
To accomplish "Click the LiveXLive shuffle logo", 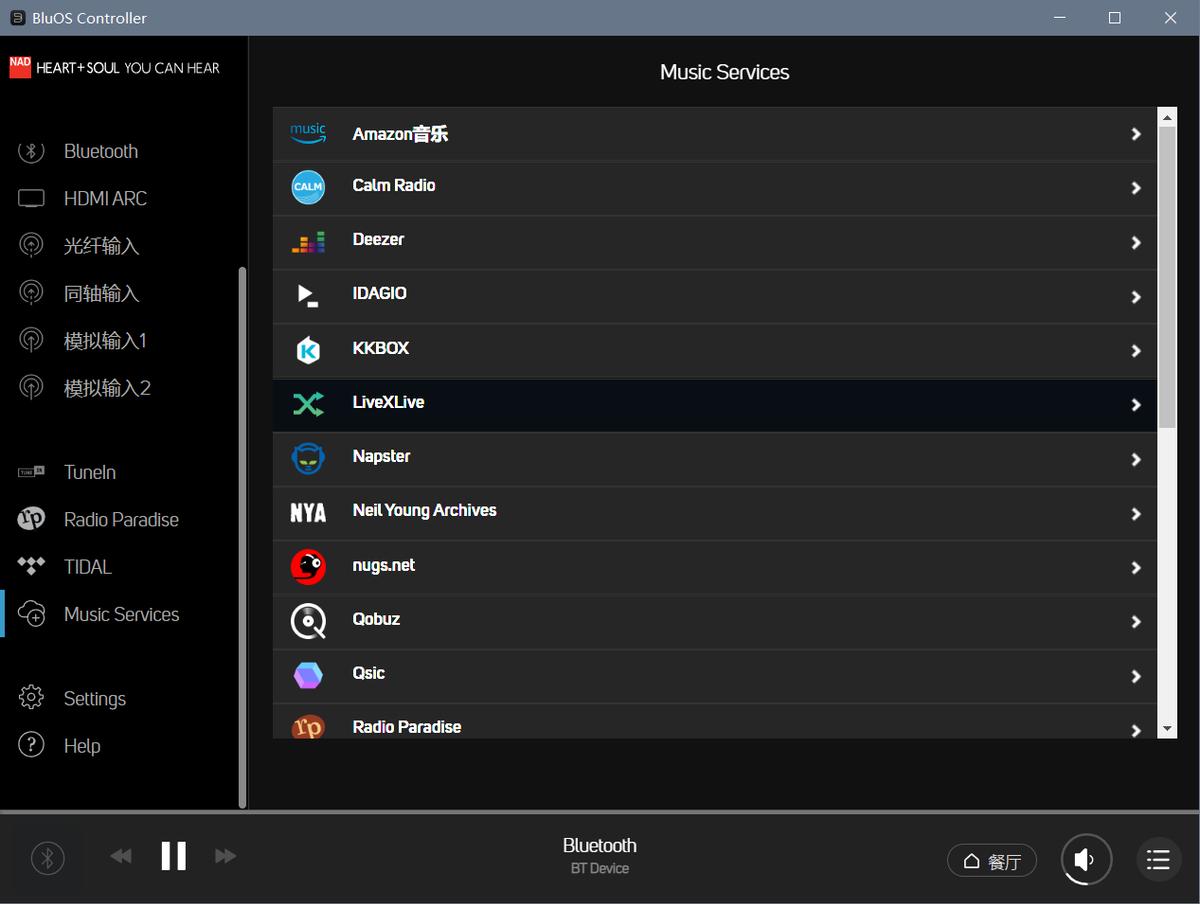I will 308,404.
